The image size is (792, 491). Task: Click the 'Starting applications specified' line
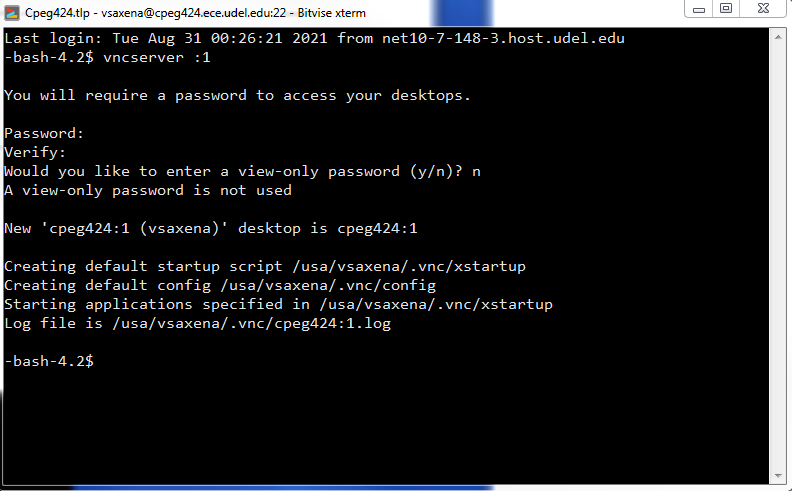pyautogui.click(x=278, y=304)
